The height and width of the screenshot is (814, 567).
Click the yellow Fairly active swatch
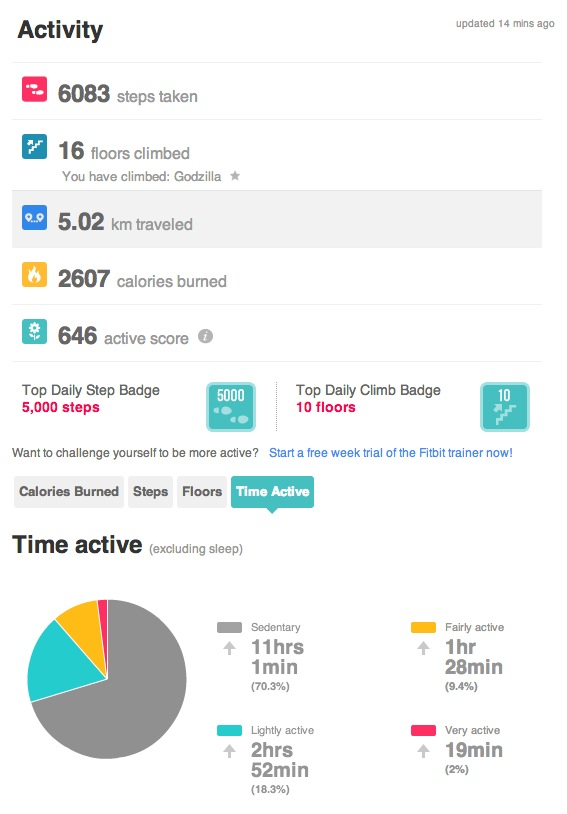click(x=423, y=627)
